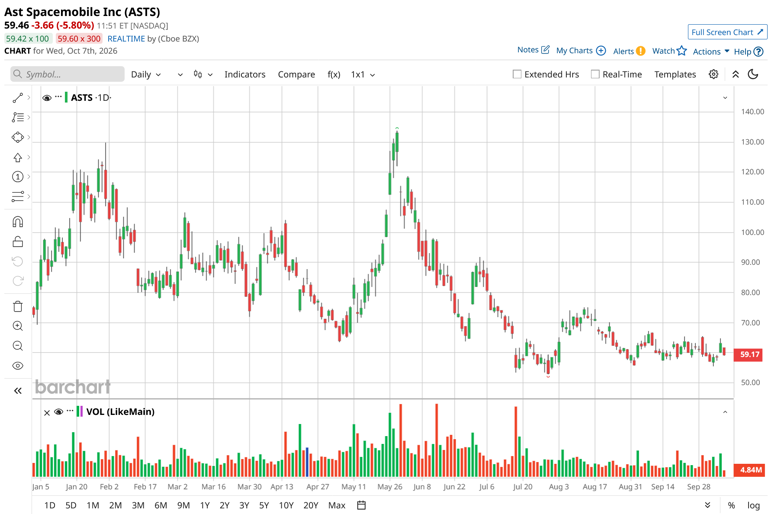Open the f(x) expressions tool

tap(334, 74)
